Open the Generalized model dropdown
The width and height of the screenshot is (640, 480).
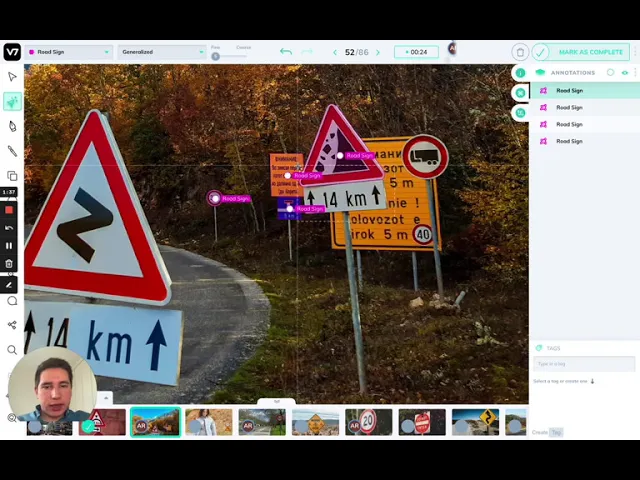[162, 52]
